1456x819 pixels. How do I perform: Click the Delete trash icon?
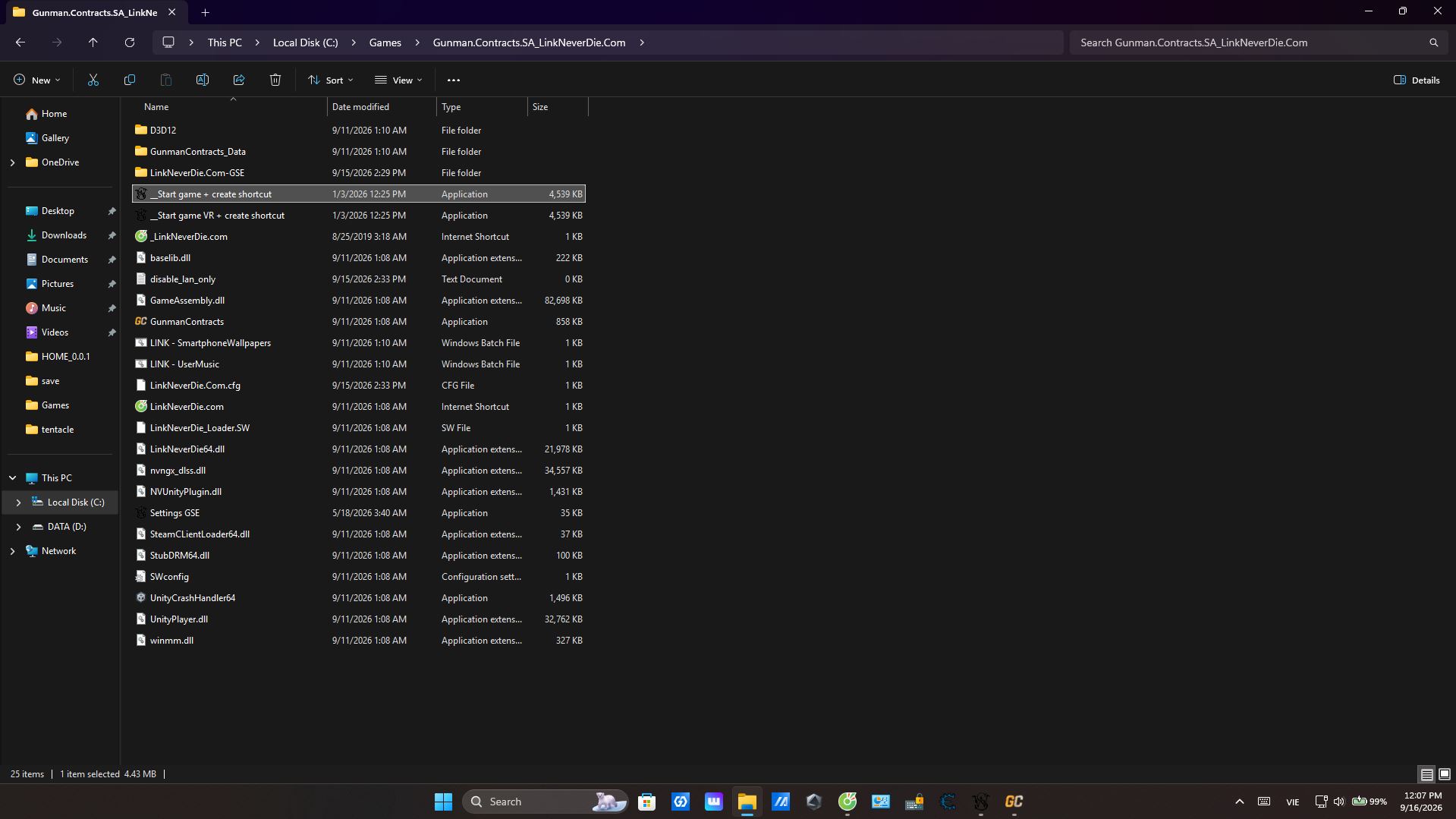click(x=275, y=80)
